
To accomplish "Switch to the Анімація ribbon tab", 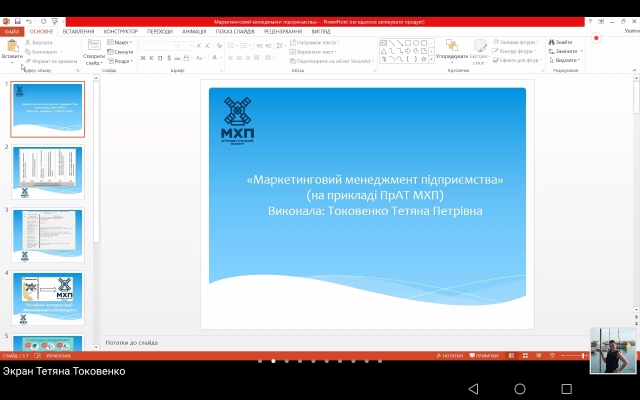I will [x=194, y=31].
